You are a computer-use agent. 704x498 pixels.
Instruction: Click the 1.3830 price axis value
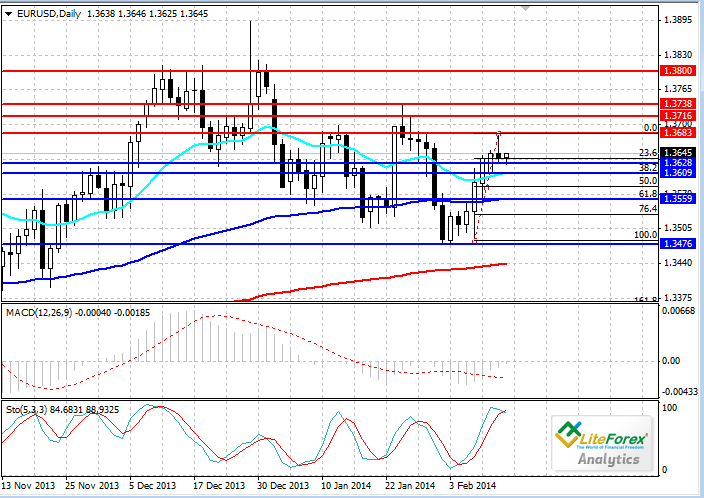(x=678, y=55)
